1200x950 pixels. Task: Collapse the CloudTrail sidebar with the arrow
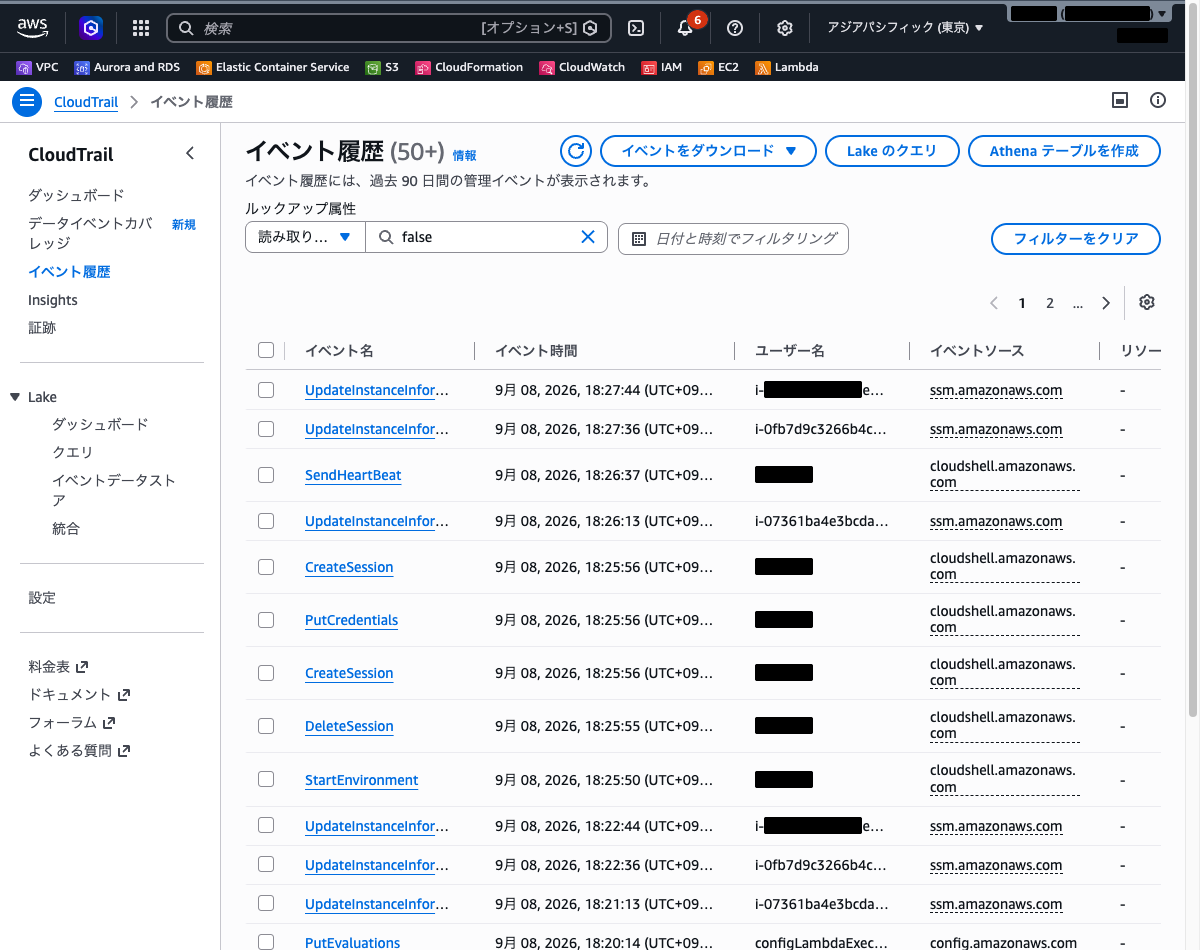190,154
